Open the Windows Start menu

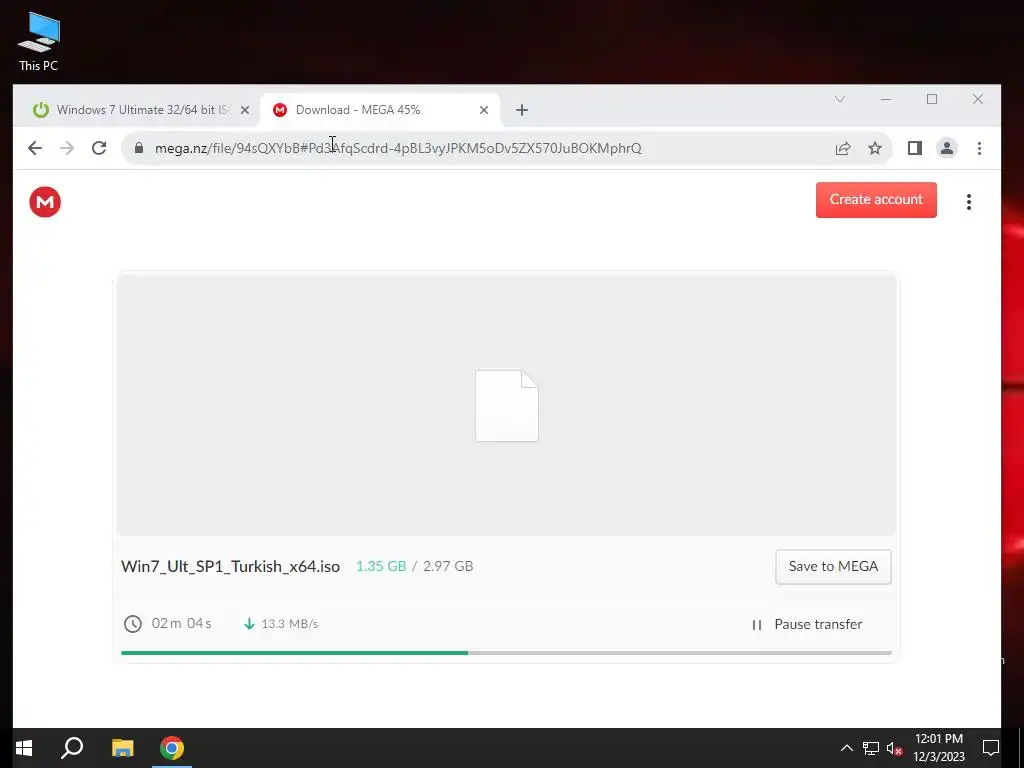coord(24,748)
